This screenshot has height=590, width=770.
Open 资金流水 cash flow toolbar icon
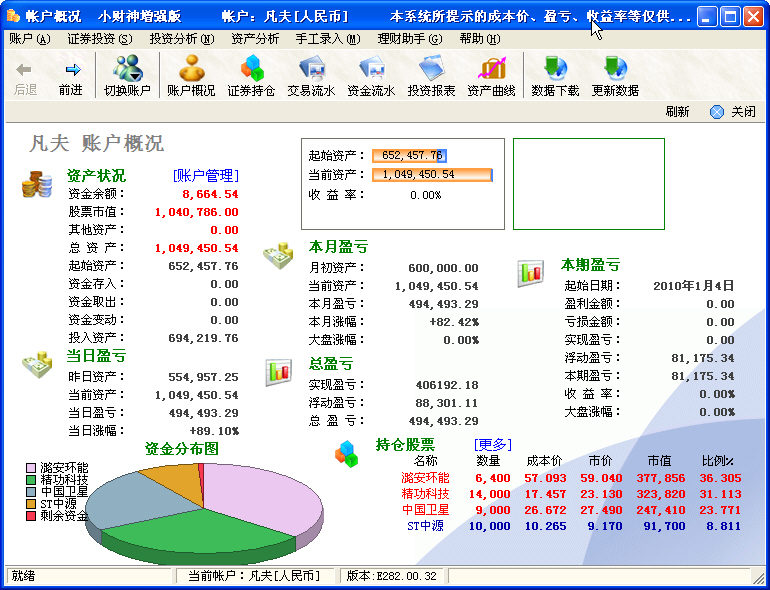(372, 68)
